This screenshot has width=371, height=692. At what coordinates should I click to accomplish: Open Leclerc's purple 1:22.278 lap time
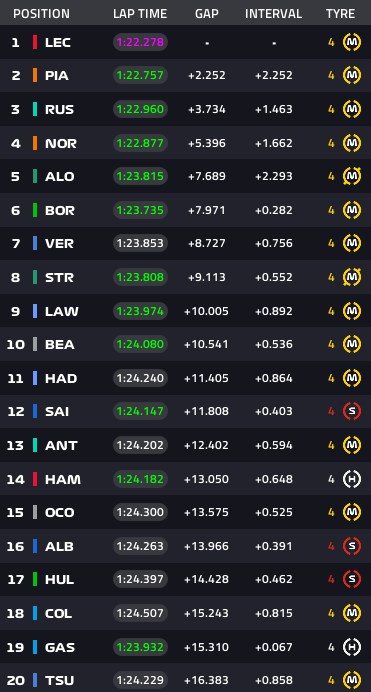[140, 42]
